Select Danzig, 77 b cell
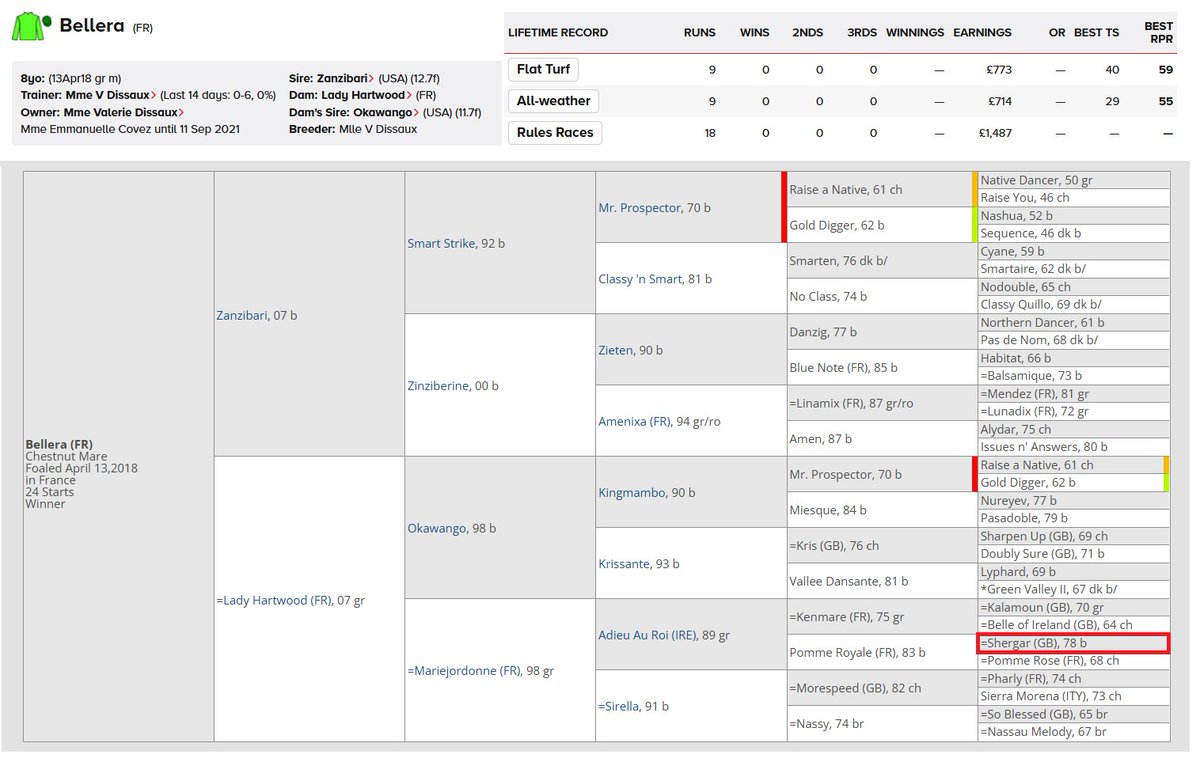This screenshot has width=1200, height=762. coord(882,332)
